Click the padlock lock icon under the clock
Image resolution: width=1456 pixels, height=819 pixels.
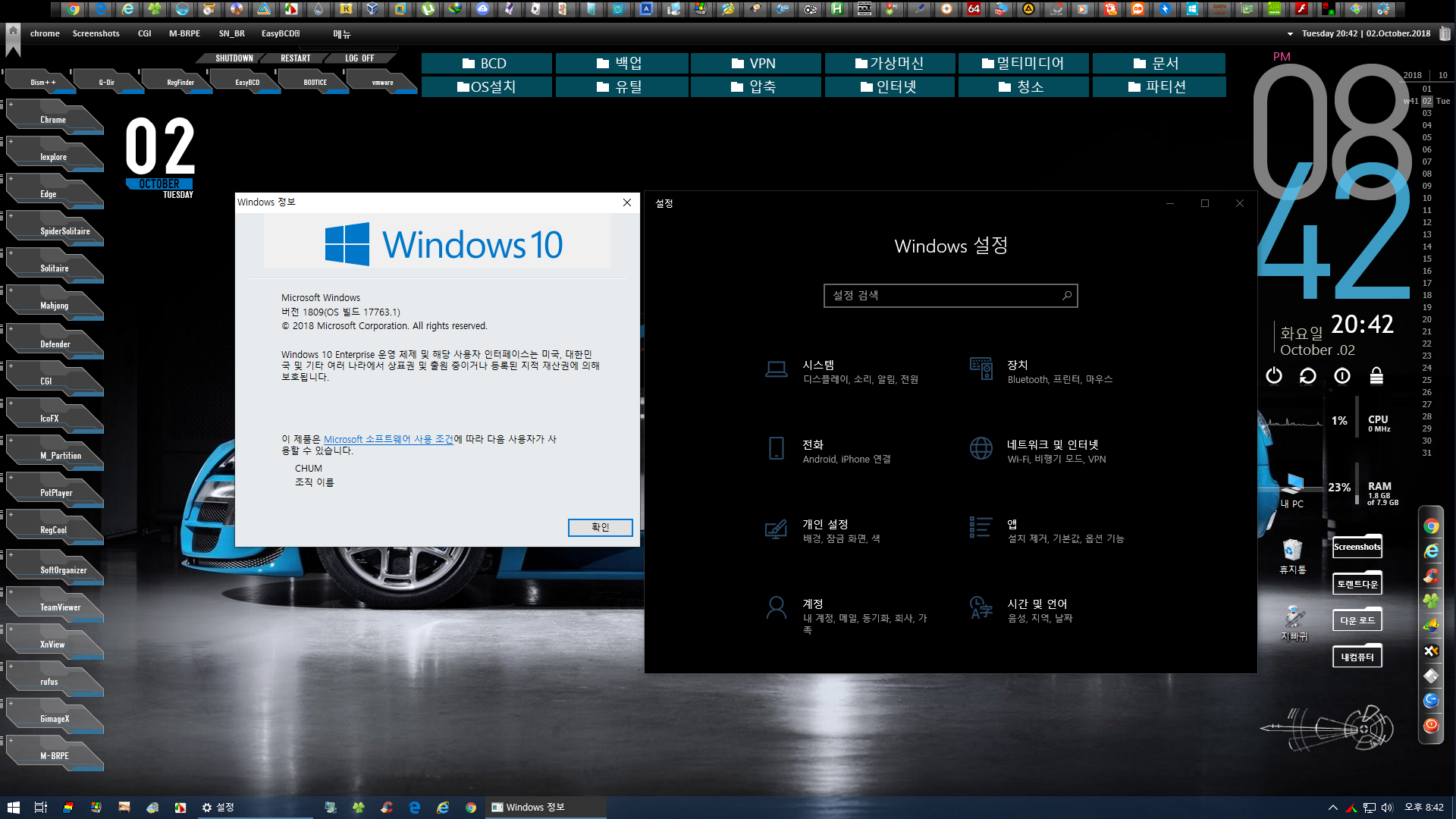coord(1376,375)
